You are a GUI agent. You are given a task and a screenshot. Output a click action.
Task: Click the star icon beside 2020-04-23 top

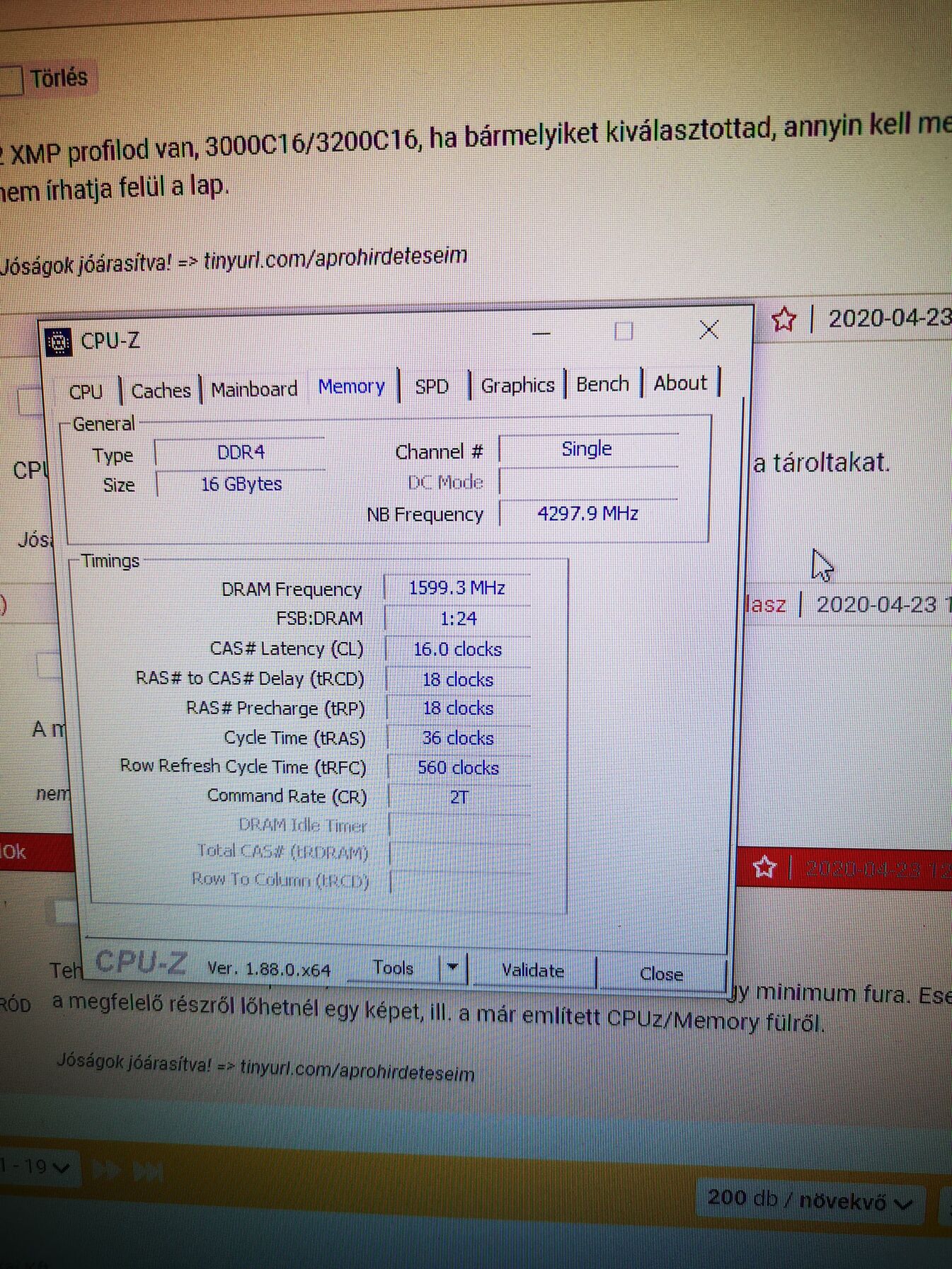[784, 320]
